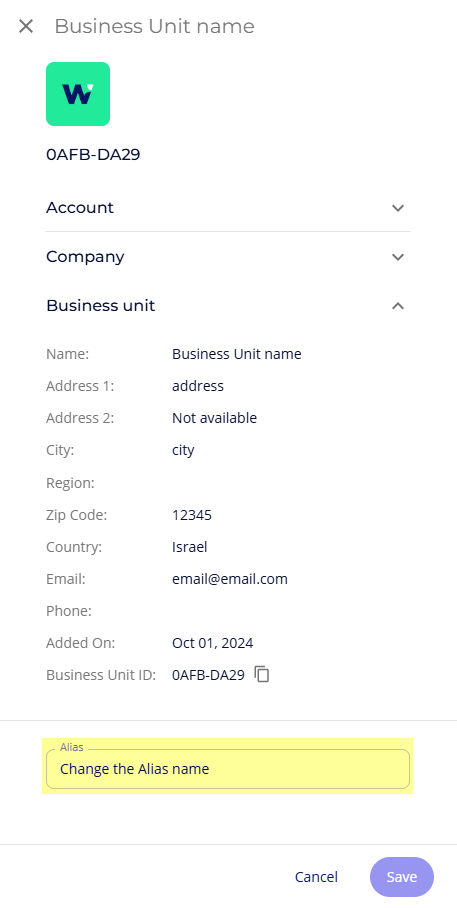Expand the Company section chevron
Screen dimensions: 457x908
(x=397, y=257)
